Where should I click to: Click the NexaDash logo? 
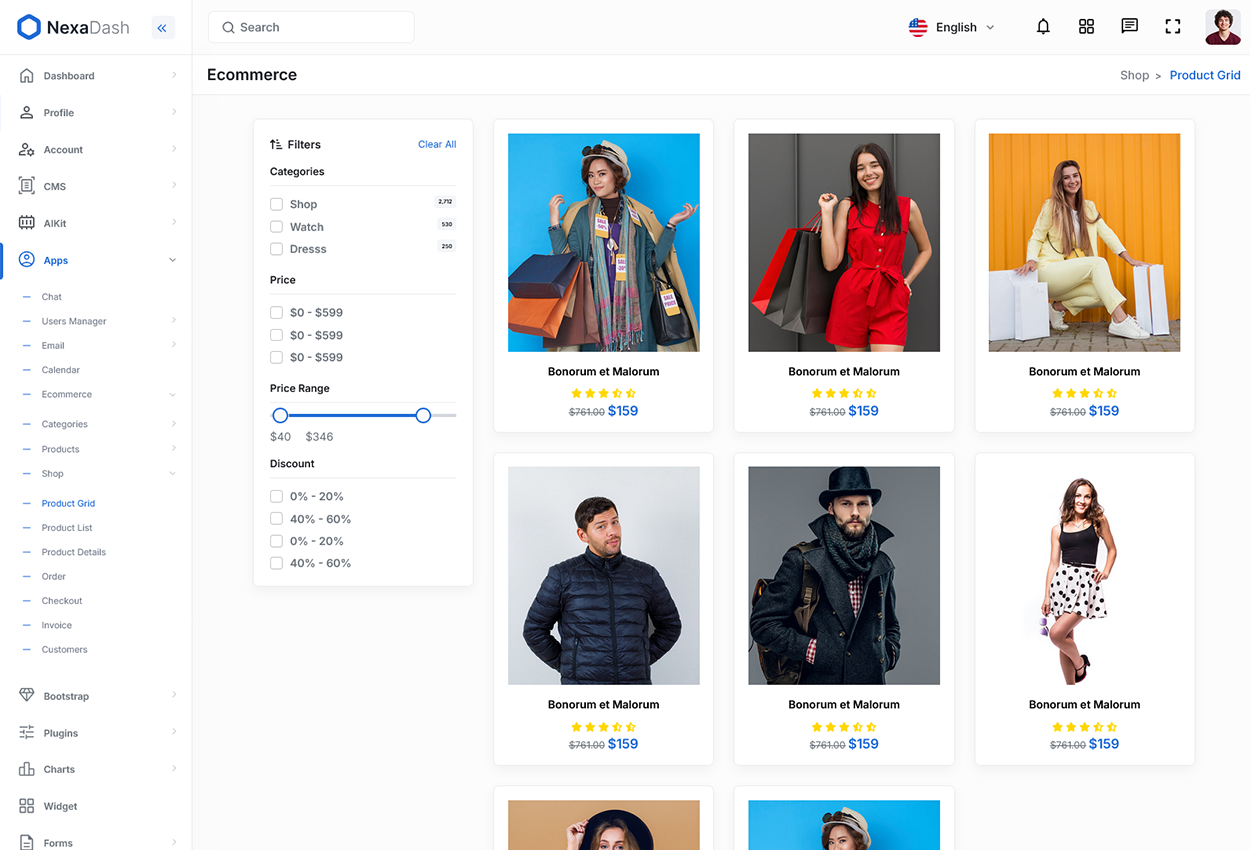coord(74,28)
